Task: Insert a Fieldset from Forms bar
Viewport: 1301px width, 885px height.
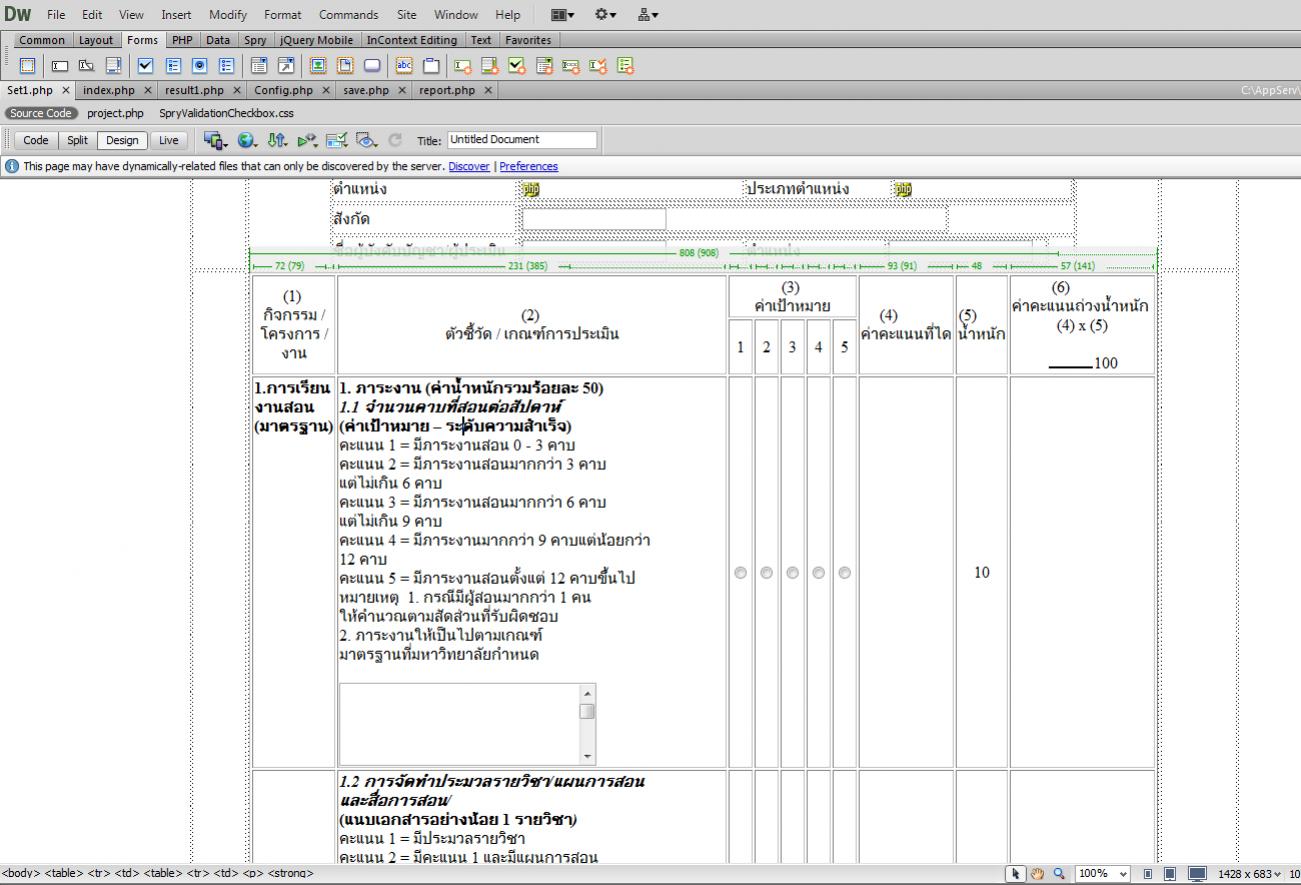Action: click(431, 65)
